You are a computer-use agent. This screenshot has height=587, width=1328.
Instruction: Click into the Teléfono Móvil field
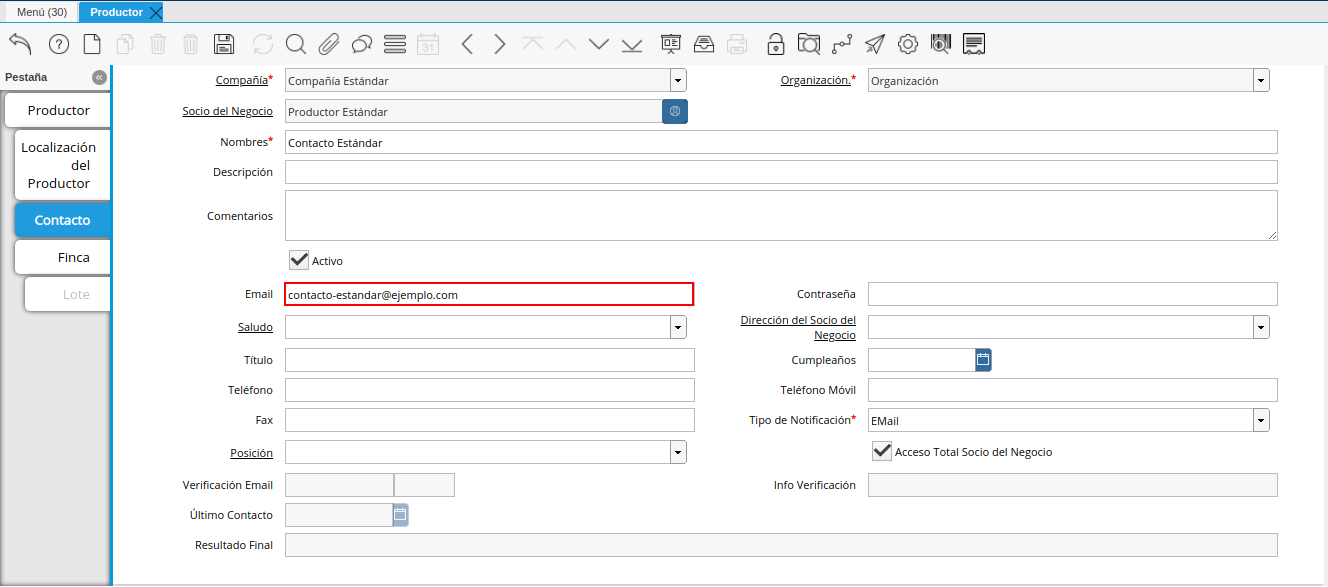click(x=1072, y=390)
